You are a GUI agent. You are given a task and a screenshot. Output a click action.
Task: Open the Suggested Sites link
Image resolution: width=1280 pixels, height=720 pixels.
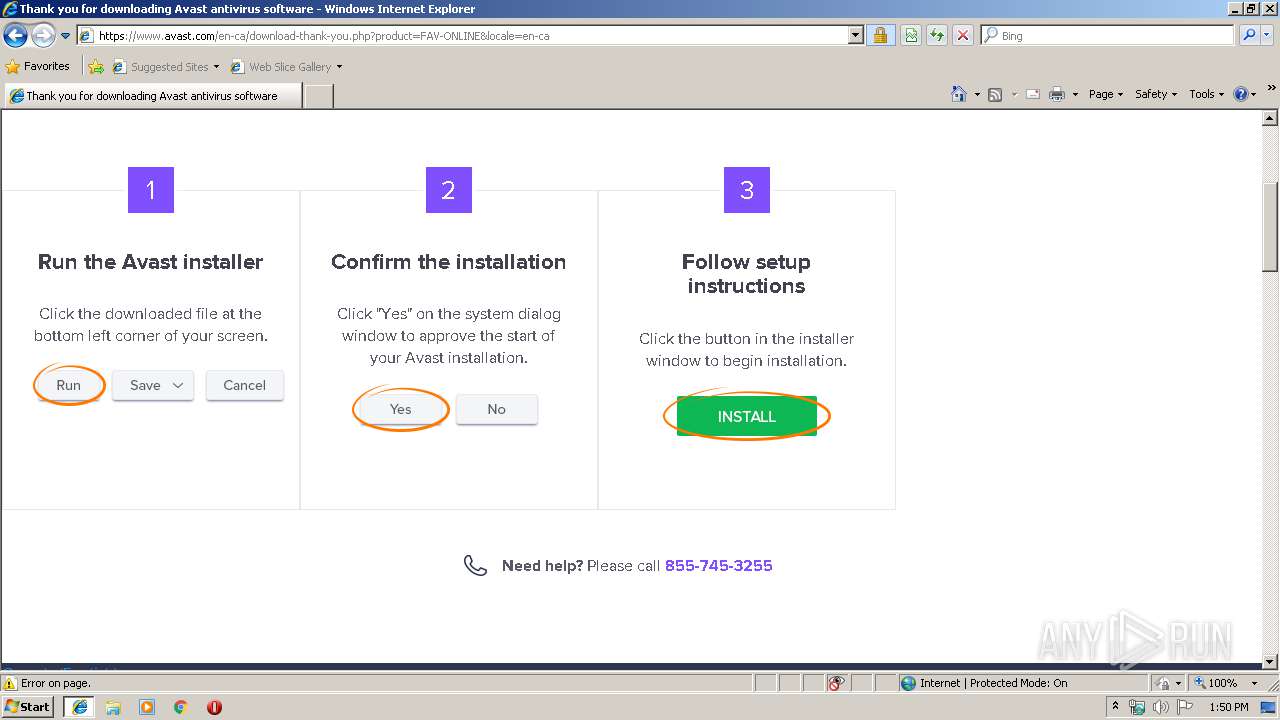click(165, 67)
